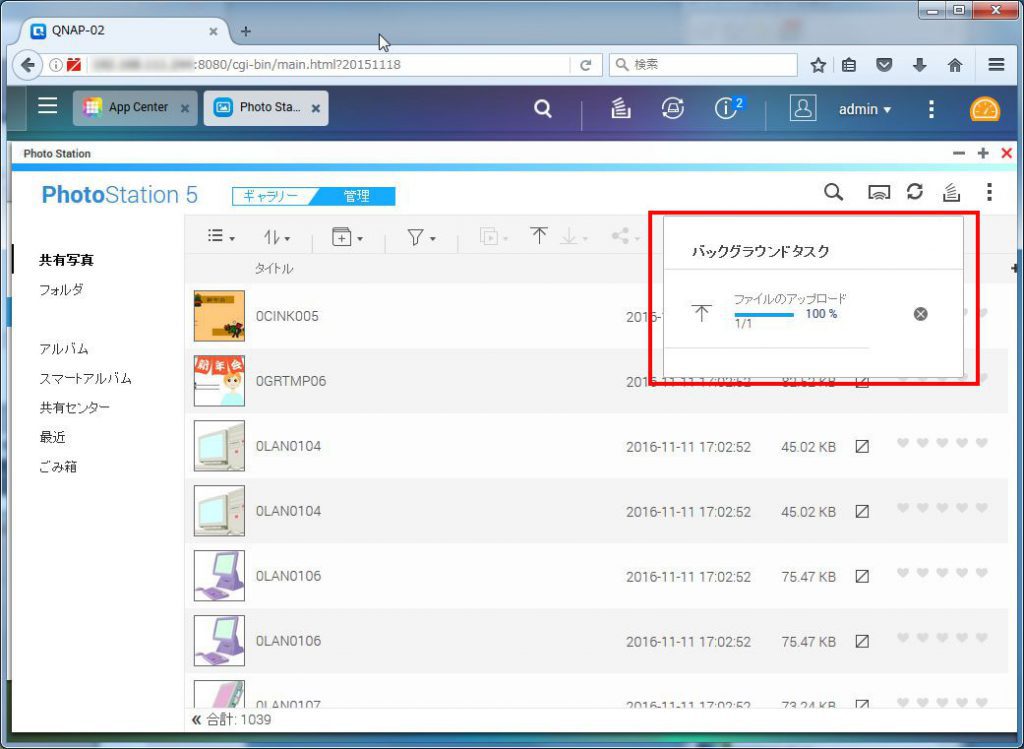Close the App Center tab

185,108
